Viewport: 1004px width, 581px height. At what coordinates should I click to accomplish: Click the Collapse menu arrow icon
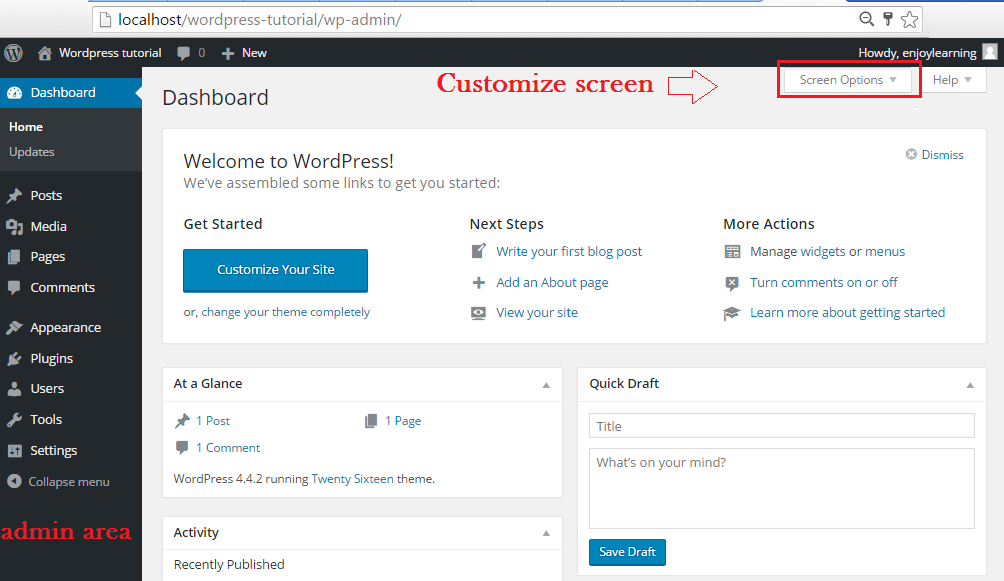[x=14, y=482]
